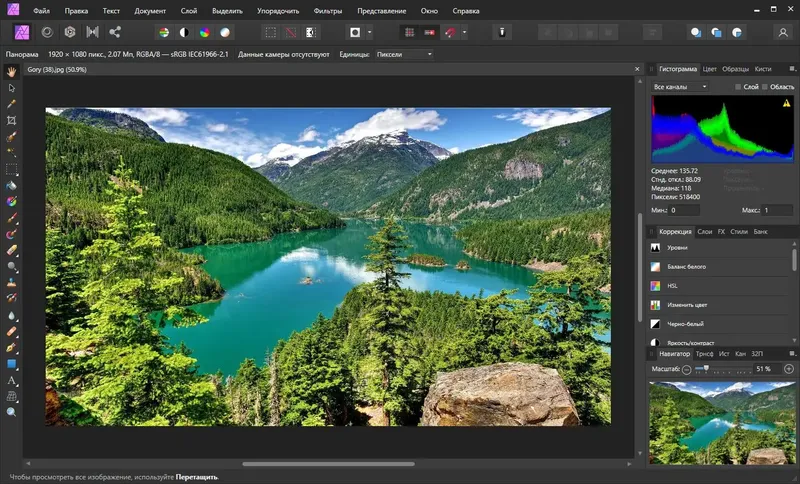Select the Dodge Brush tool
The image size is (800, 484).
11,266
